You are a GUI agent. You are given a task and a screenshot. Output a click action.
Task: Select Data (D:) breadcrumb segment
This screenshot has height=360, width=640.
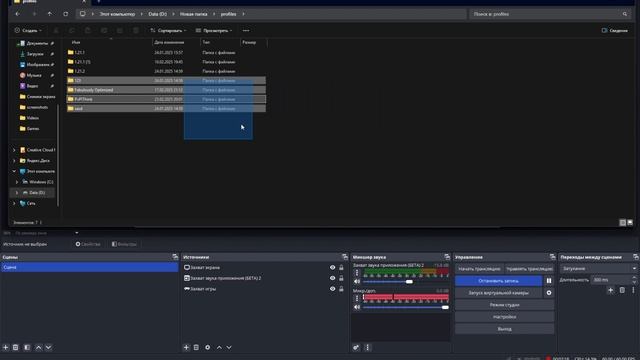[x=158, y=14]
